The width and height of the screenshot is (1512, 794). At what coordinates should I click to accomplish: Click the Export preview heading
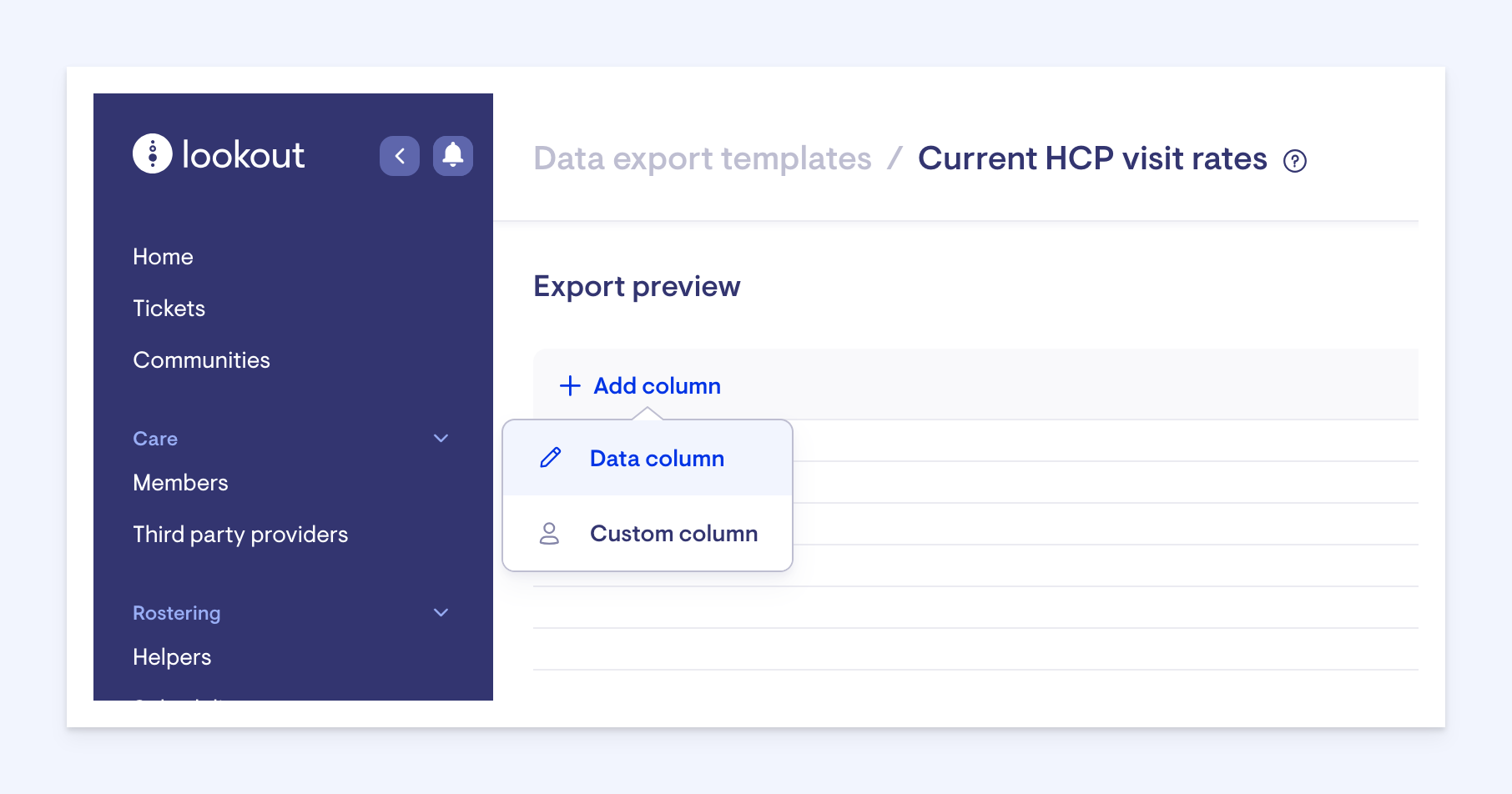click(x=637, y=287)
